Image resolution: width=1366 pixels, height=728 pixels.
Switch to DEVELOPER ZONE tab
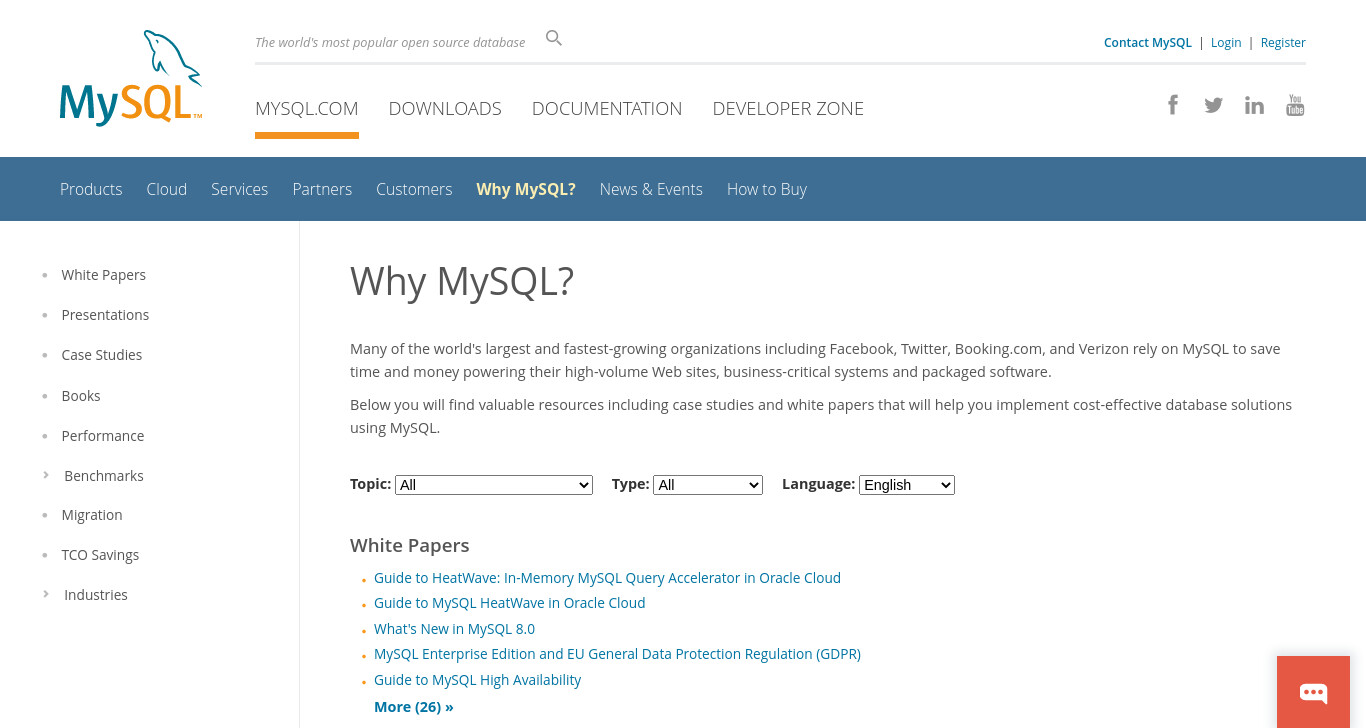[788, 108]
